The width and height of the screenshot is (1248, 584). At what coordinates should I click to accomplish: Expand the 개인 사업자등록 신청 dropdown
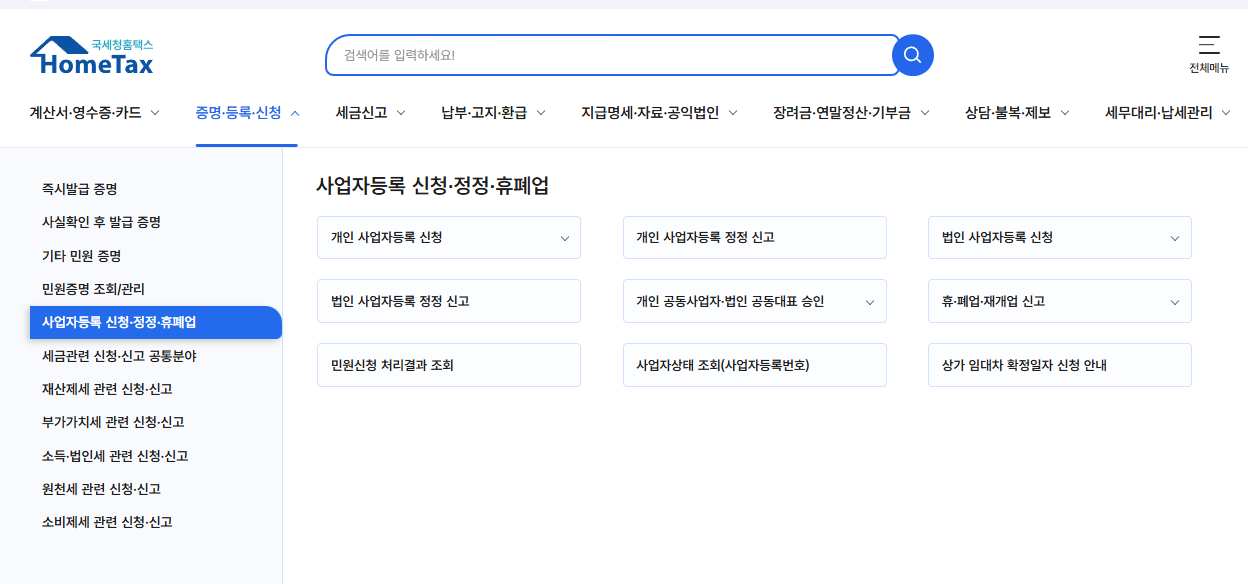[448, 237]
